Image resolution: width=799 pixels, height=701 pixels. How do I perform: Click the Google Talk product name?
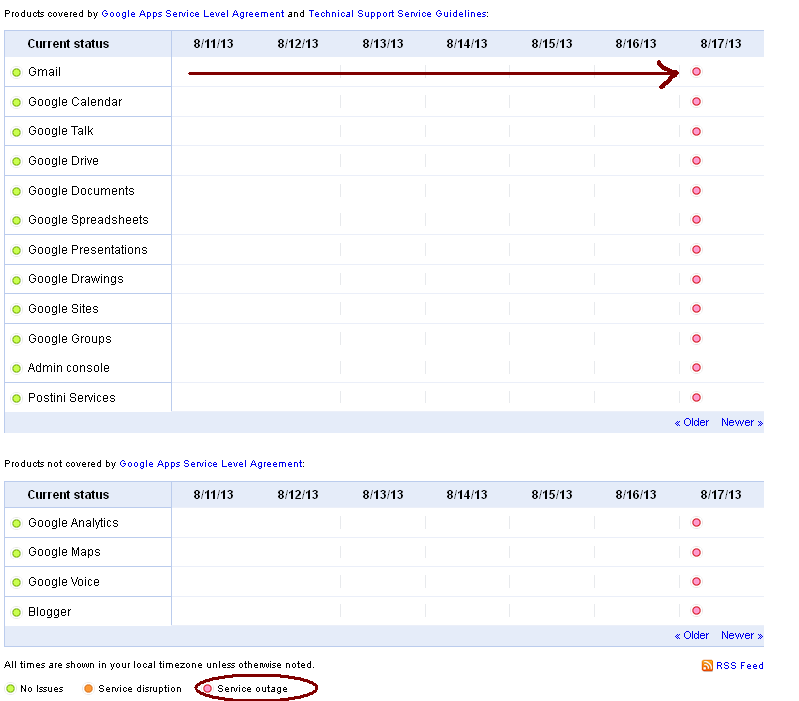(61, 131)
